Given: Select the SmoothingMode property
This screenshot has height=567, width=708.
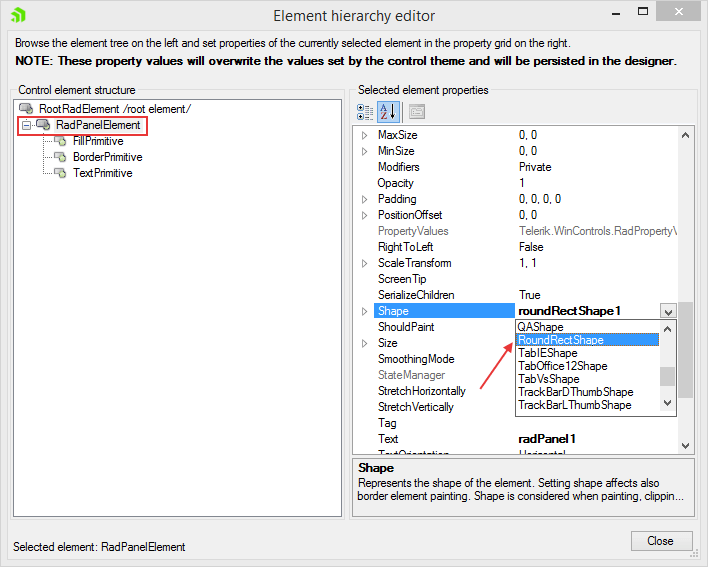Looking at the screenshot, I should tap(416, 359).
